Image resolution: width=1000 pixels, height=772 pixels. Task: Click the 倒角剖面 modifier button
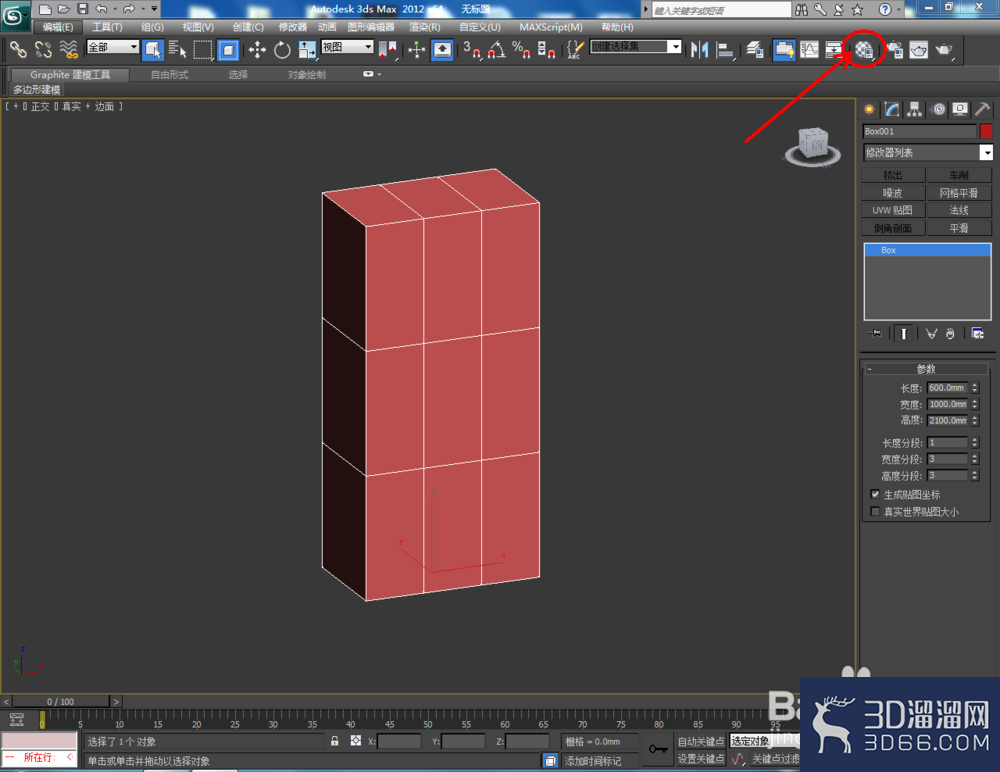[893, 228]
